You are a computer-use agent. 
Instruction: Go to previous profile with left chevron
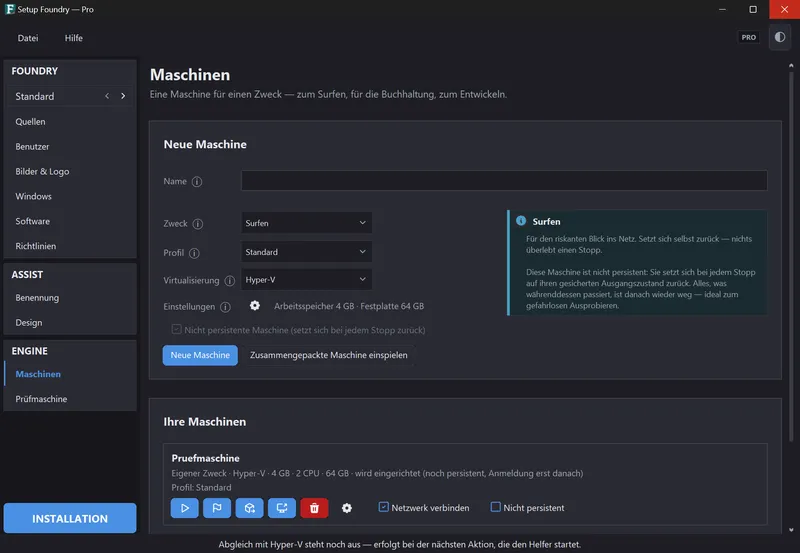(107, 96)
